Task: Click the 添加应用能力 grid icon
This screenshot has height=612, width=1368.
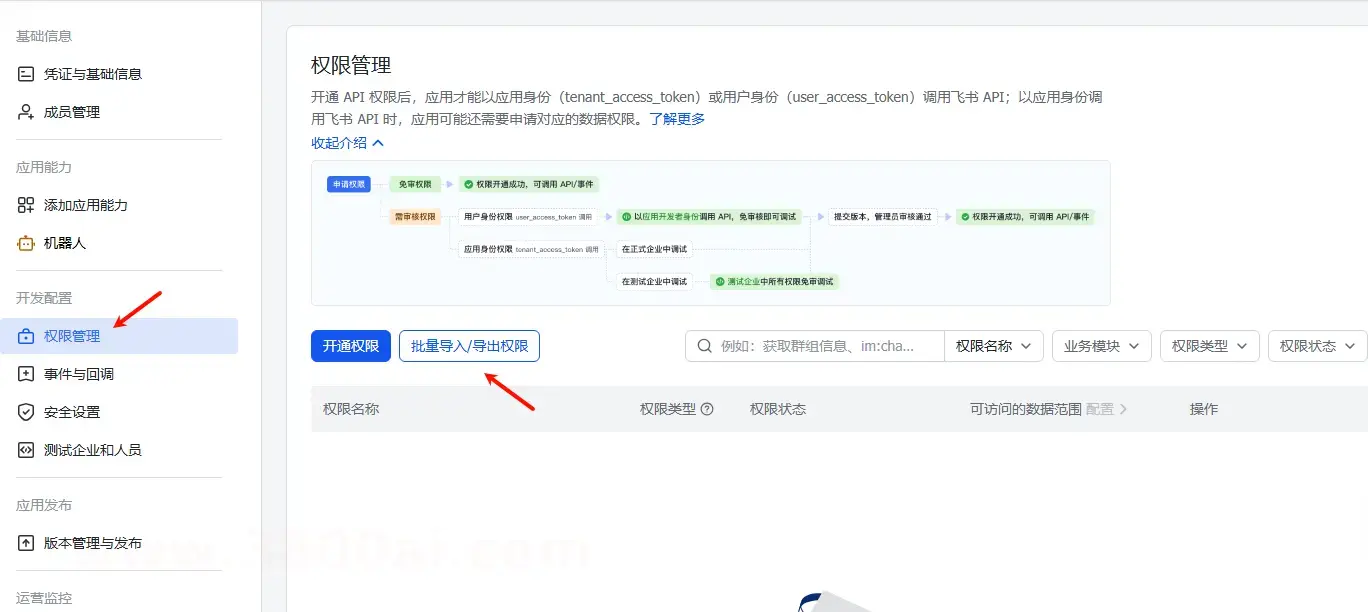Action: point(26,205)
